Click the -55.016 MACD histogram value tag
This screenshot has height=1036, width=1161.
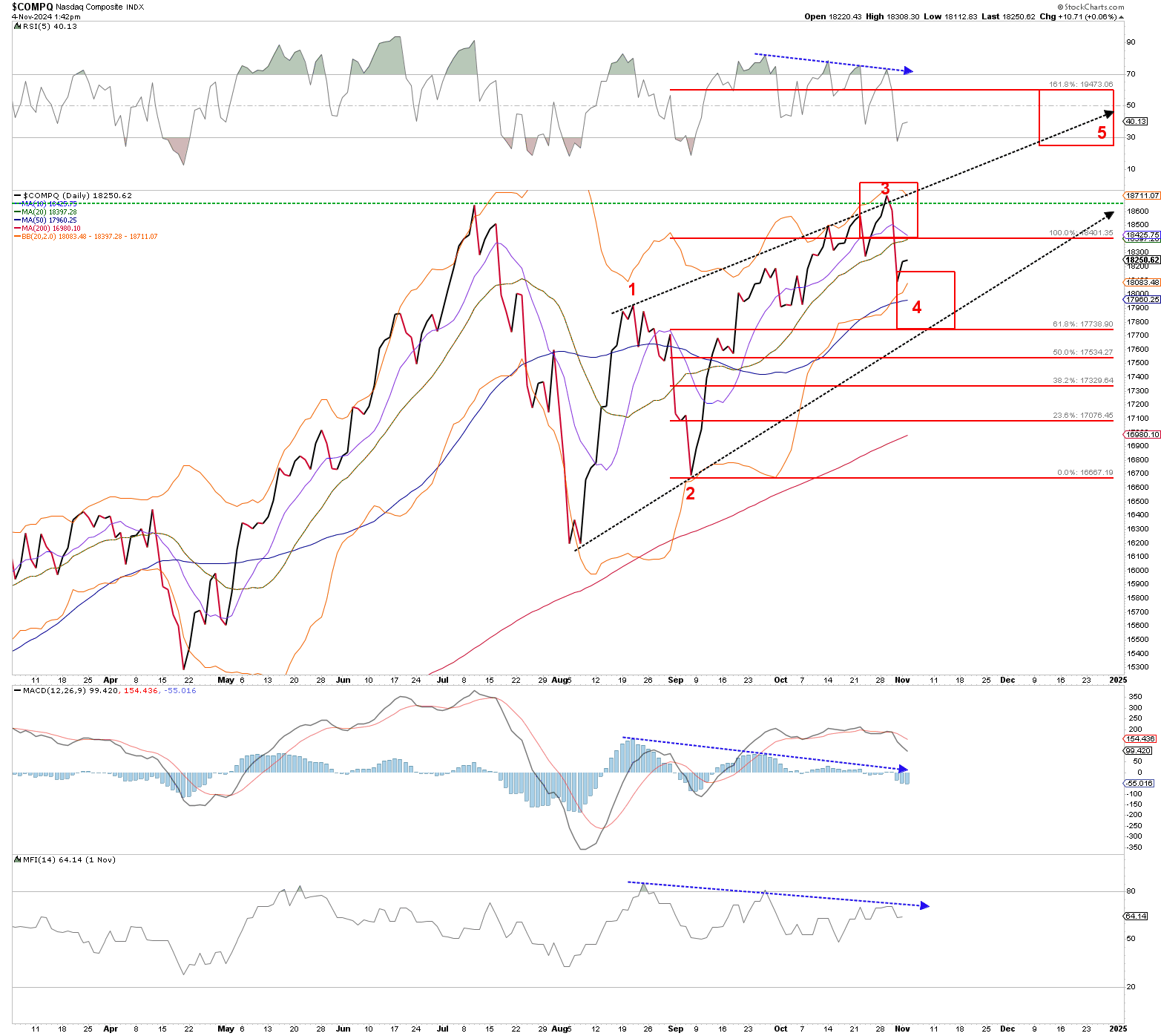(x=1140, y=783)
